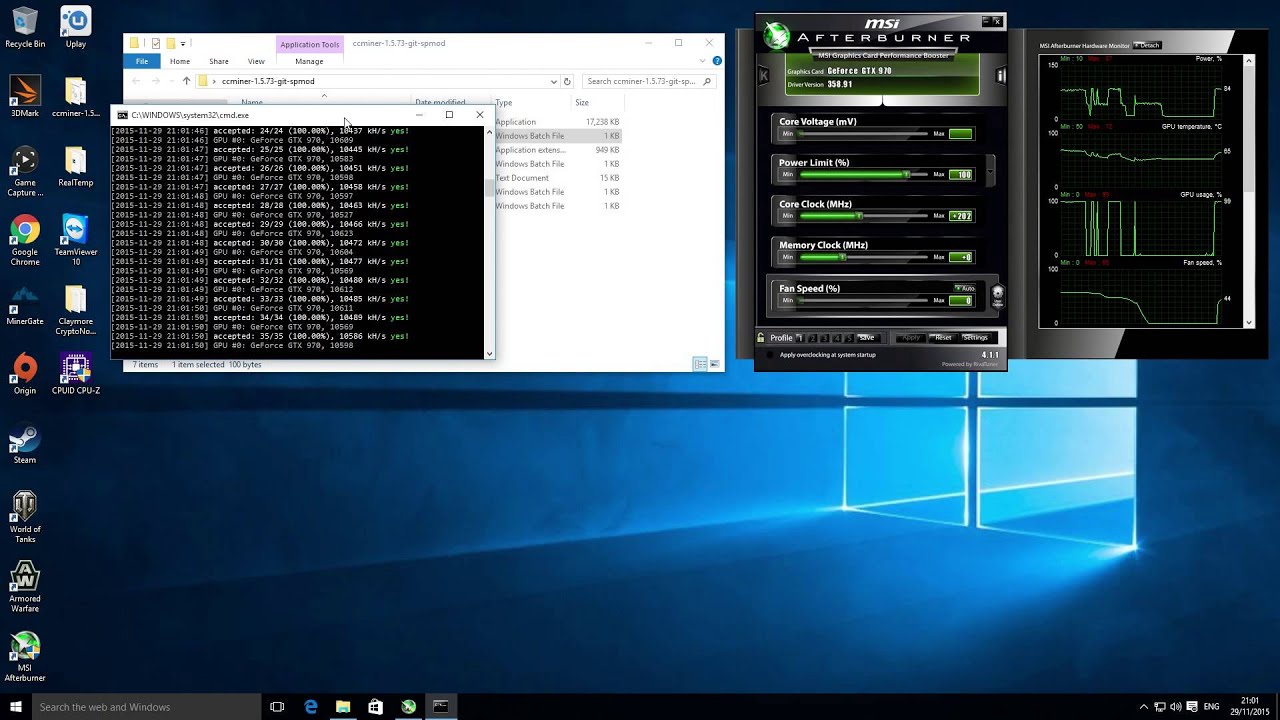The height and width of the screenshot is (720, 1280).
Task: Select the MinerGate desktop icon
Action: click(25, 305)
